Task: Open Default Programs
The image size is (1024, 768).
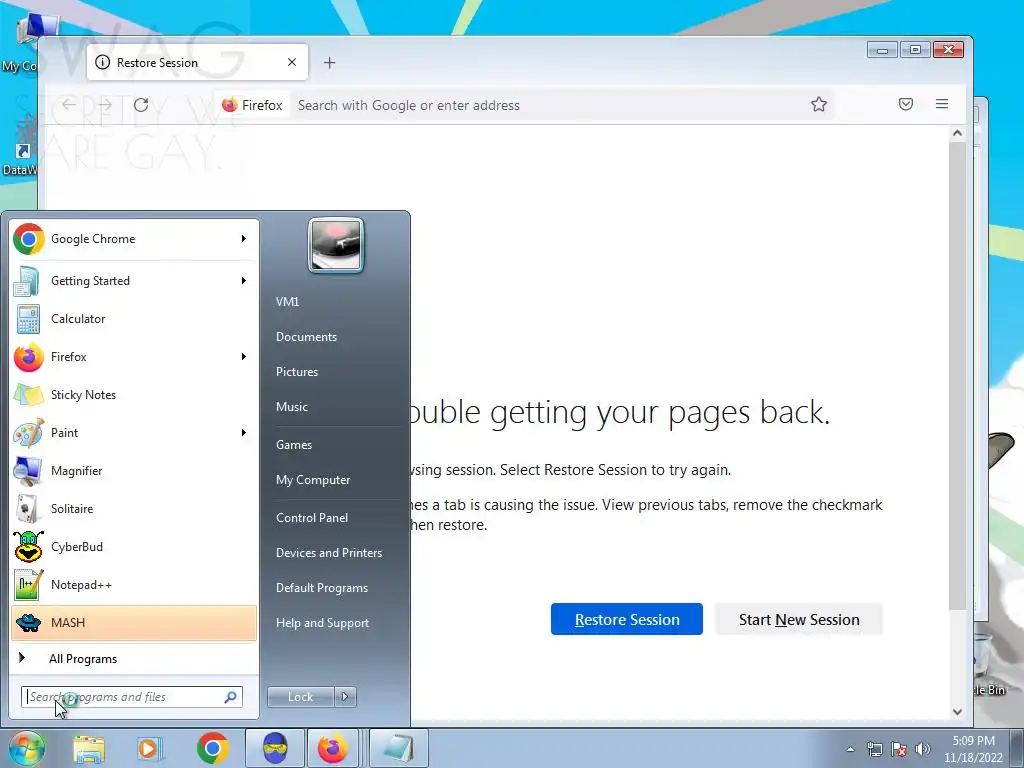Action: pyautogui.click(x=322, y=588)
